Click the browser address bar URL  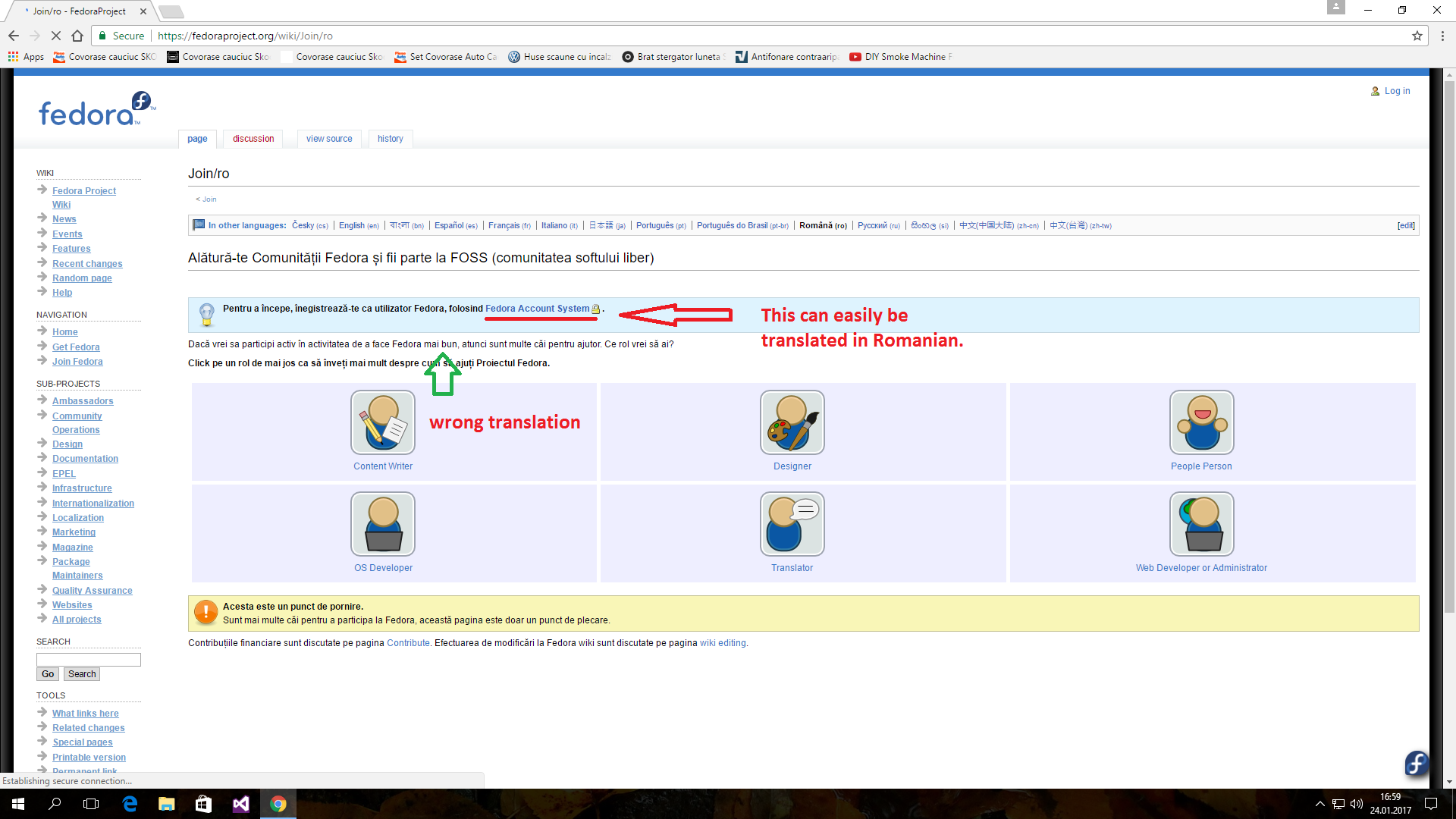pyautogui.click(x=245, y=36)
